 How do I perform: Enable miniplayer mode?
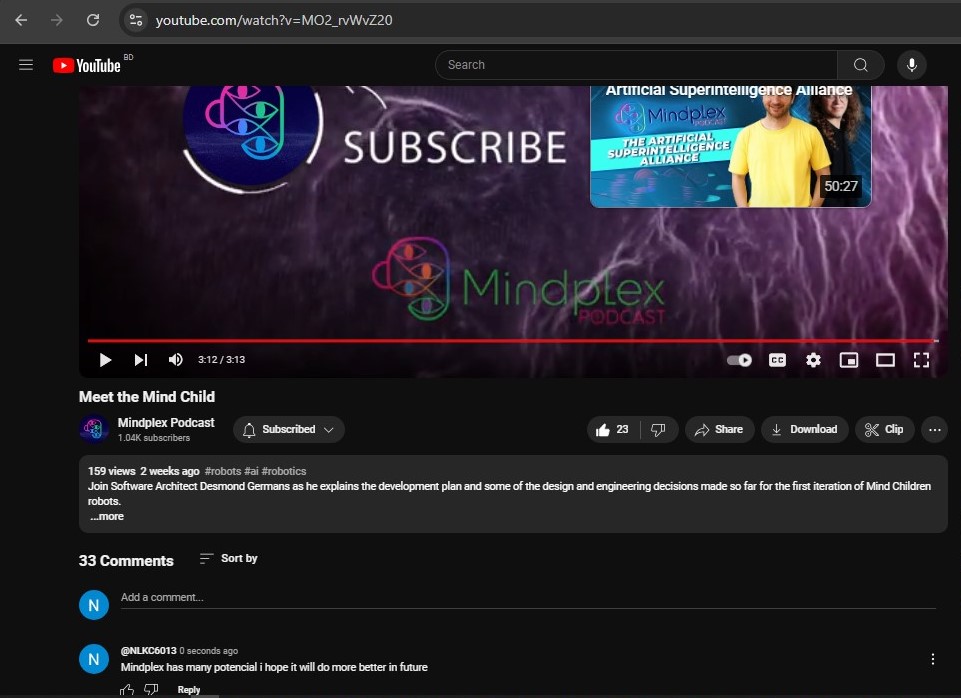pos(848,360)
